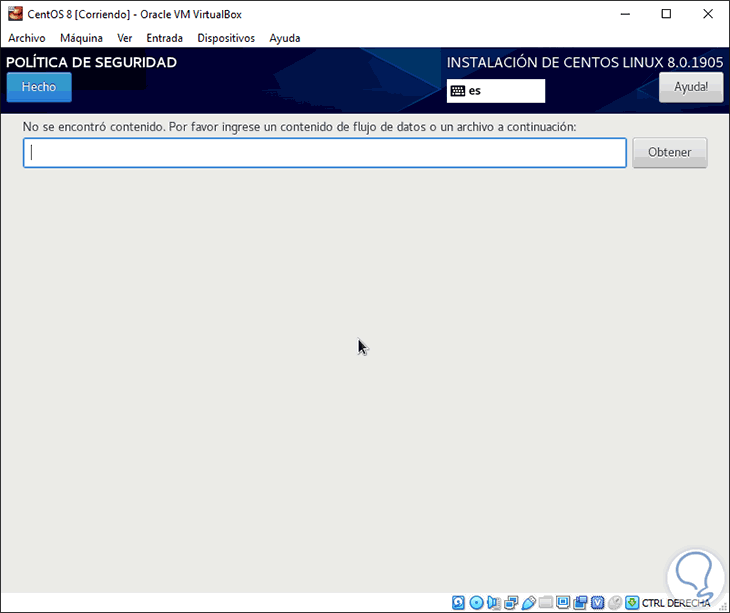Close the CentOS 8 VirtualBox window
Screen dimensions: 730x613
tap(708, 14)
